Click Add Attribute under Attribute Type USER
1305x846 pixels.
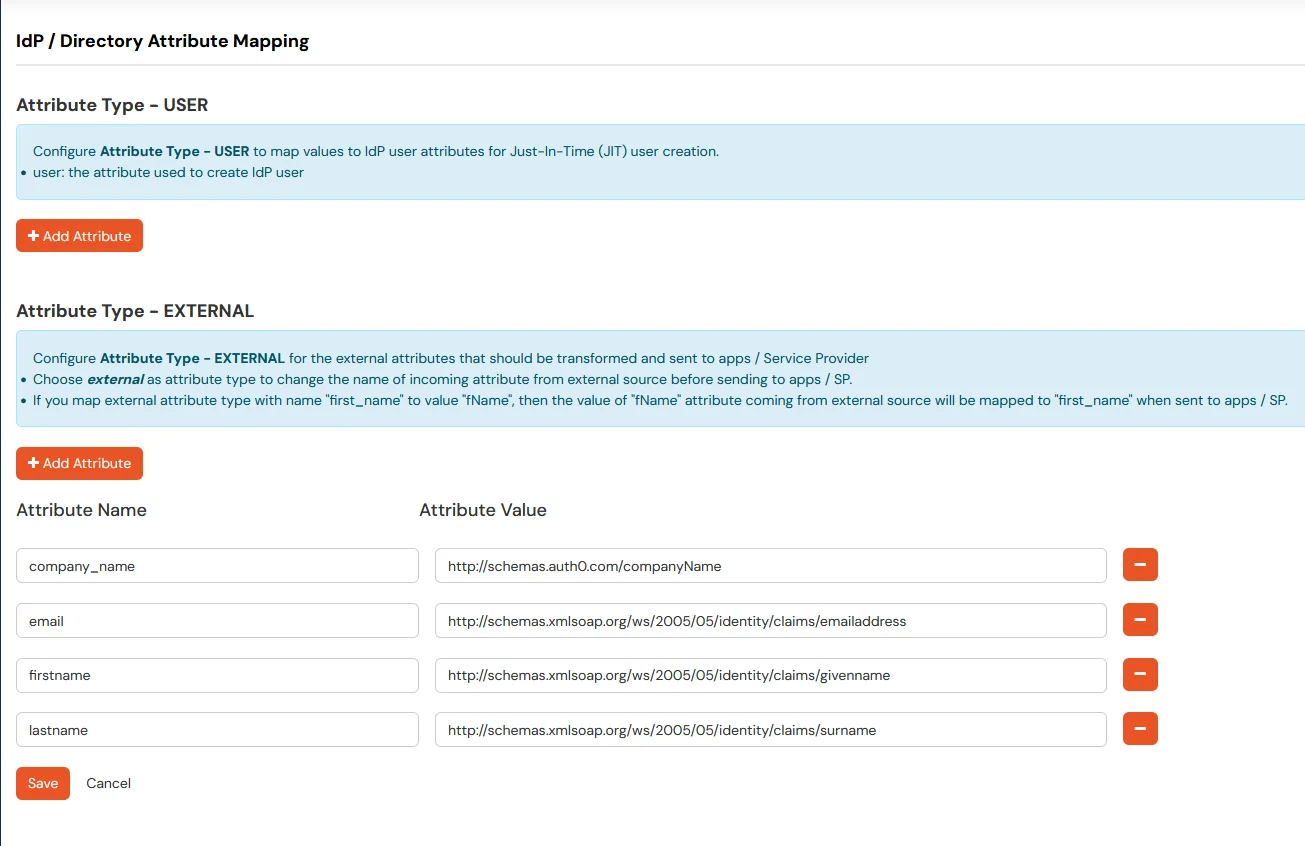click(79, 235)
